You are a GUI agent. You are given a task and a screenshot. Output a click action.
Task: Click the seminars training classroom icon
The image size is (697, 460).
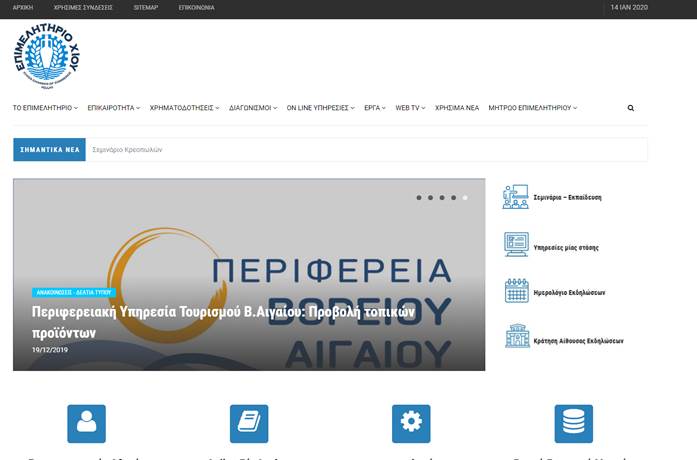[516, 196]
